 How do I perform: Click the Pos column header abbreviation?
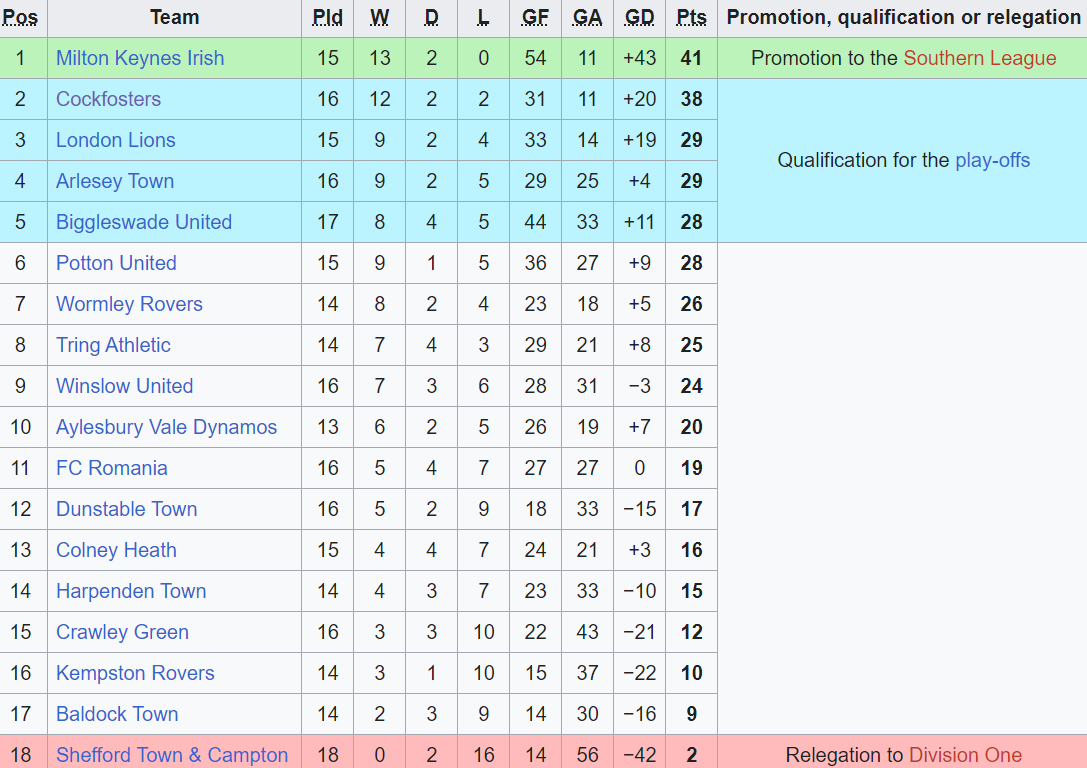[20, 17]
